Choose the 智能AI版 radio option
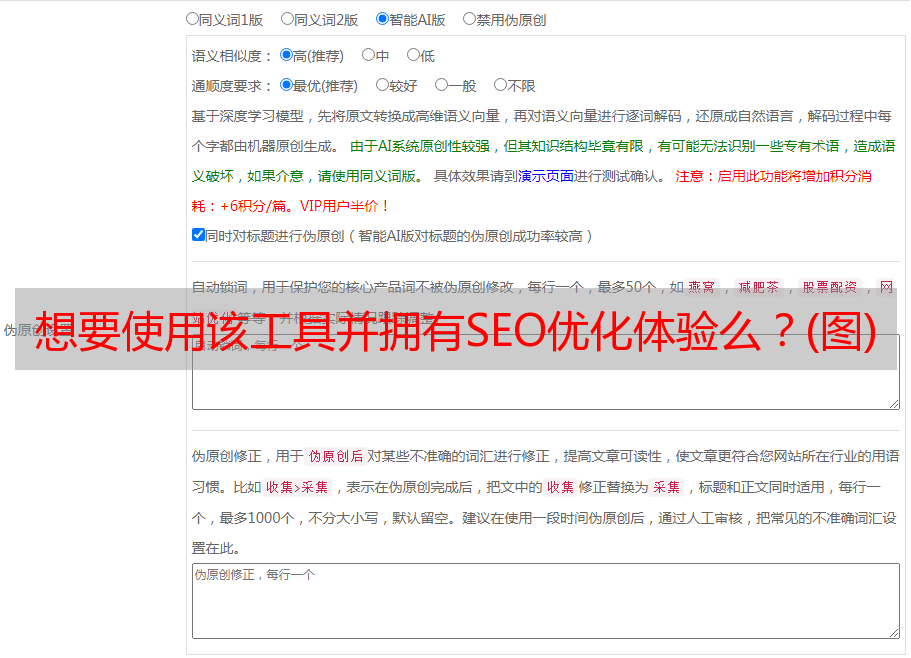 pyautogui.click(x=382, y=19)
